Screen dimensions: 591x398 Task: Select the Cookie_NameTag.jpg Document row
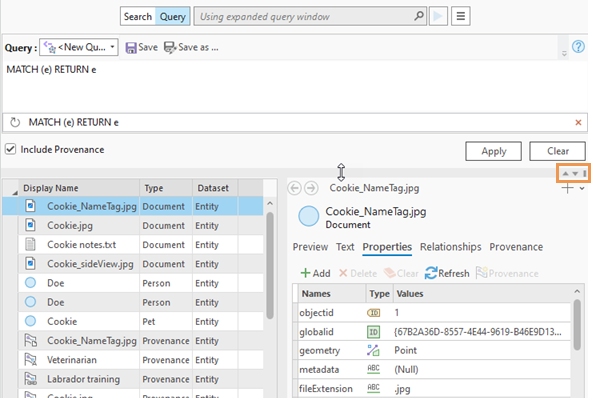(133, 206)
